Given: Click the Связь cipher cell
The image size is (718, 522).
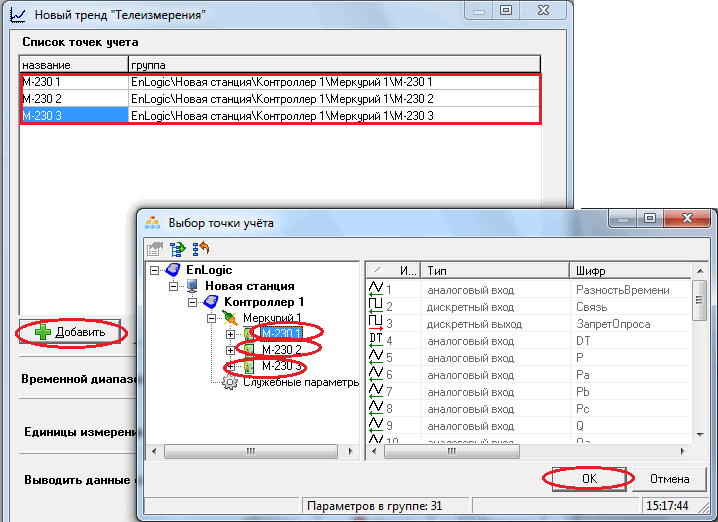Looking at the screenshot, I should pyautogui.click(x=592, y=307).
